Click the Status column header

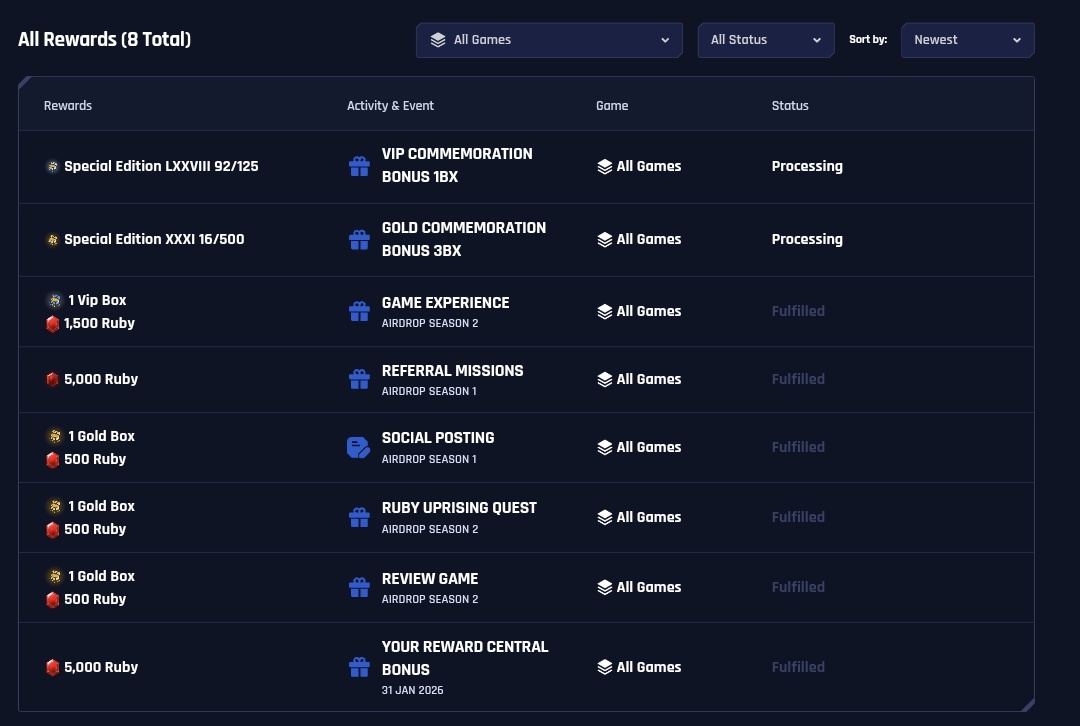789,105
